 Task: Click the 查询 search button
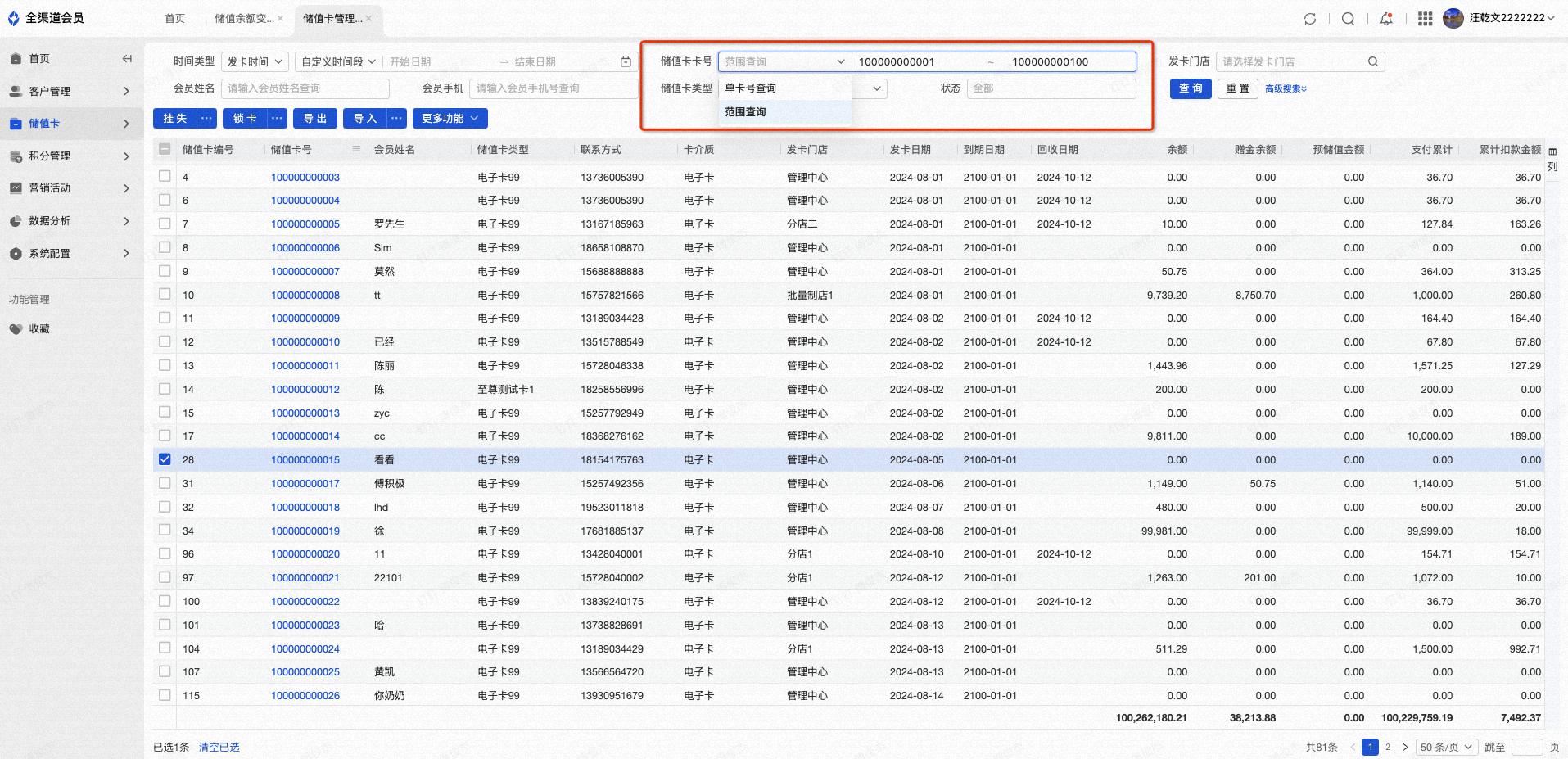[1191, 88]
